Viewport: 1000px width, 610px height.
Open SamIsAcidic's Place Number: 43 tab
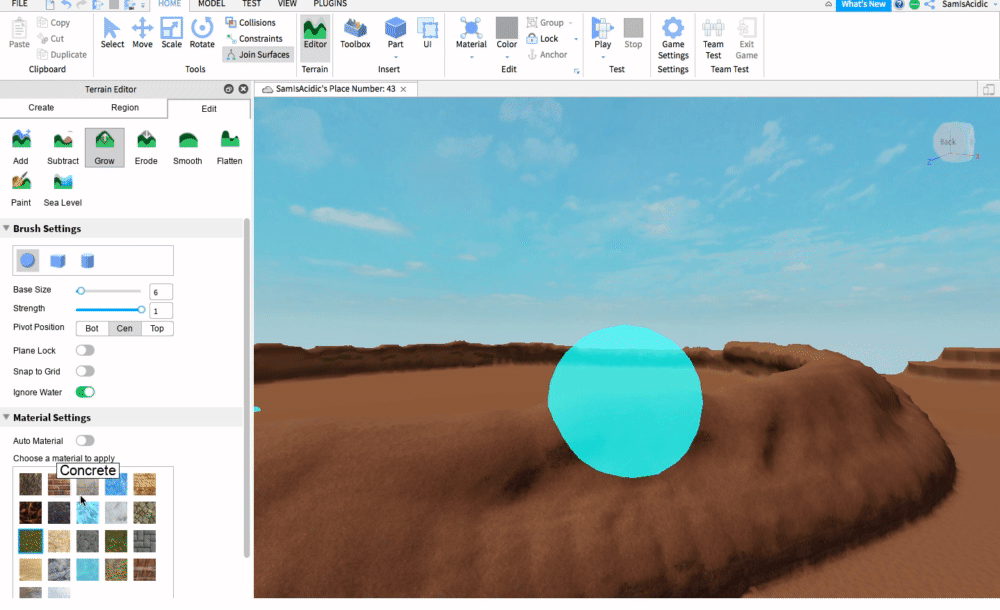pyautogui.click(x=335, y=89)
